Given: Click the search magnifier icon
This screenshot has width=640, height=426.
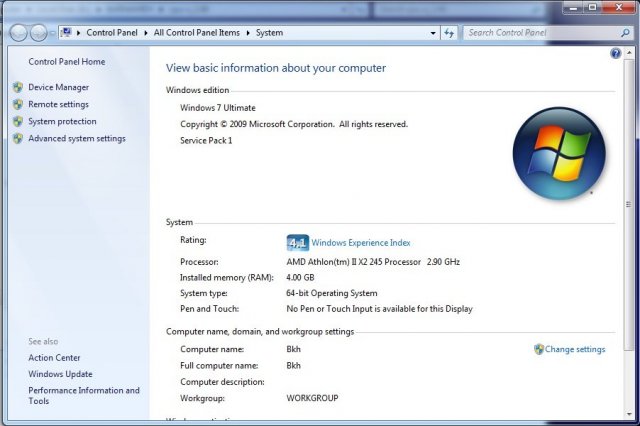Looking at the screenshot, I should coord(625,33).
